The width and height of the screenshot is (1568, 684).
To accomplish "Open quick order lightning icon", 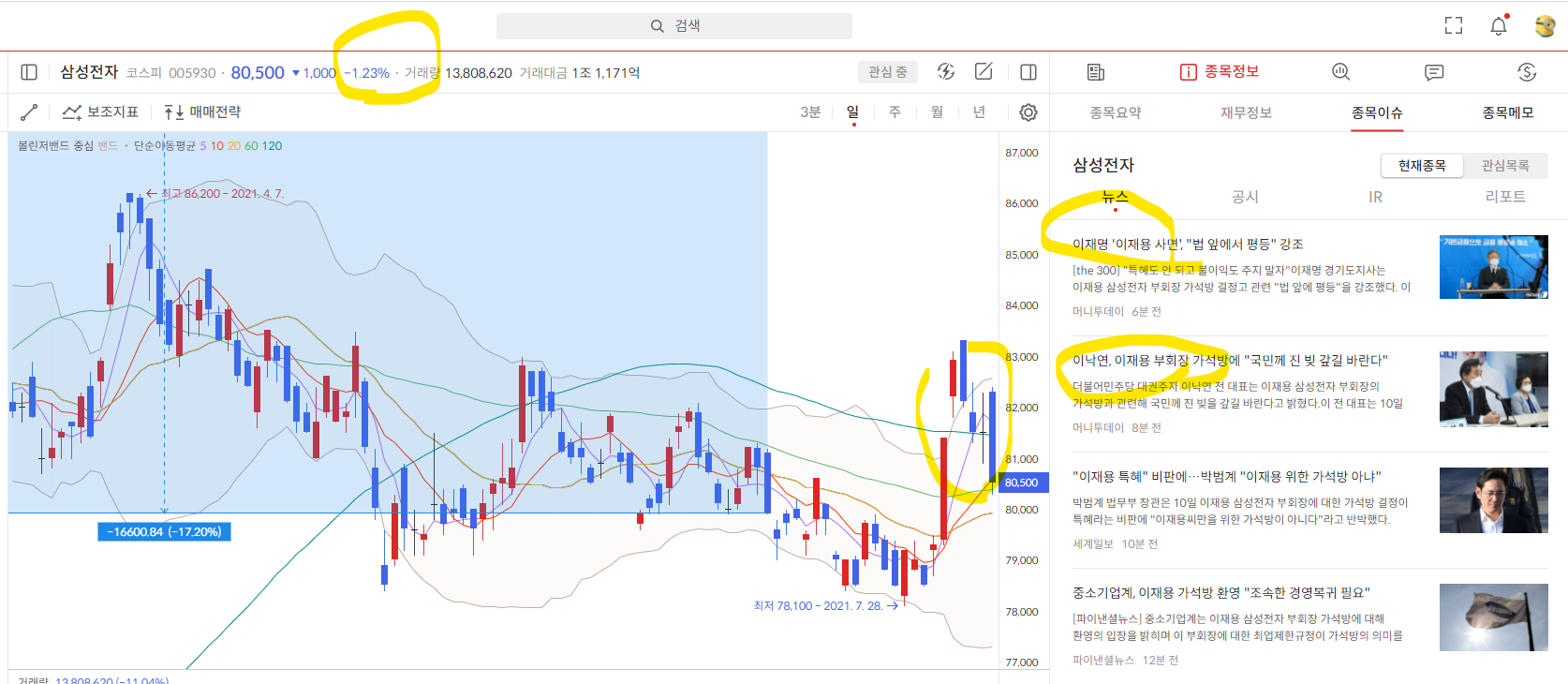I will click(x=946, y=72).
